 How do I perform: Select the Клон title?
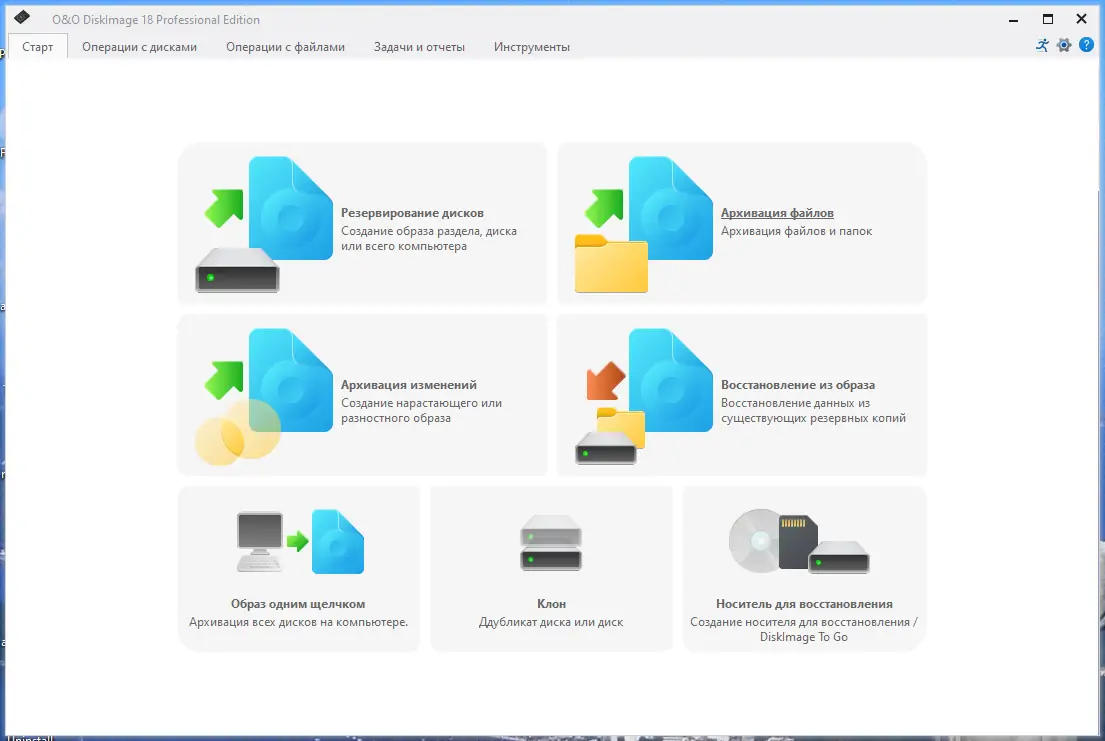(x=551, y=604)
